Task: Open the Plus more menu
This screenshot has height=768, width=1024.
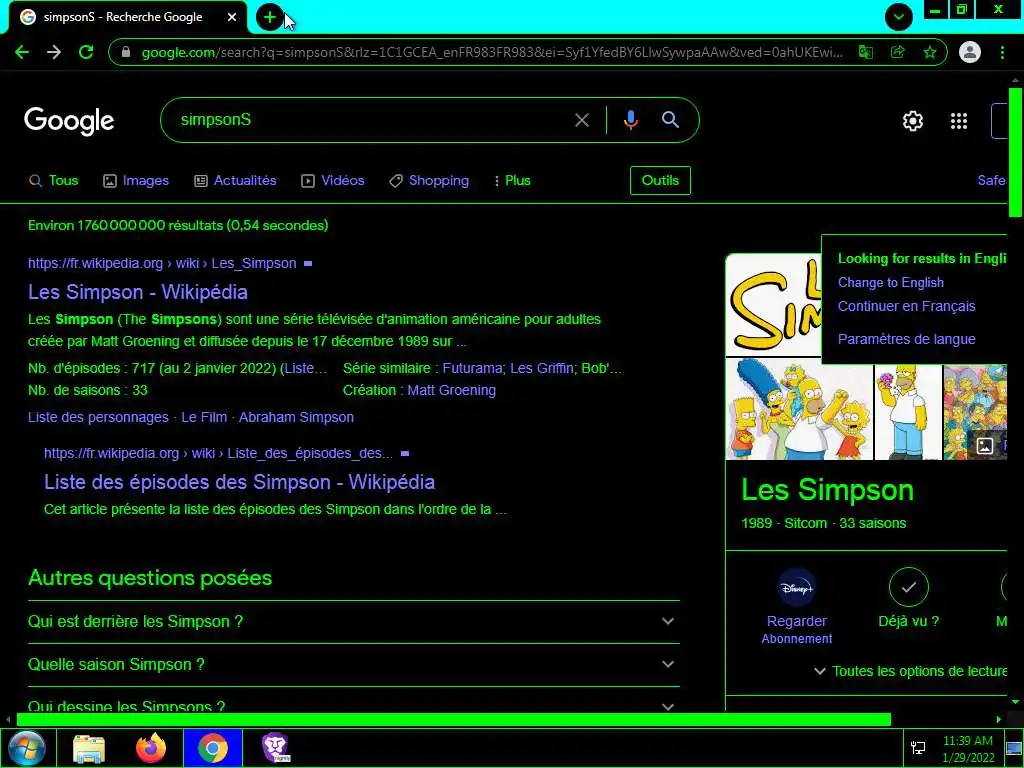Action: [x=513, y=181]
